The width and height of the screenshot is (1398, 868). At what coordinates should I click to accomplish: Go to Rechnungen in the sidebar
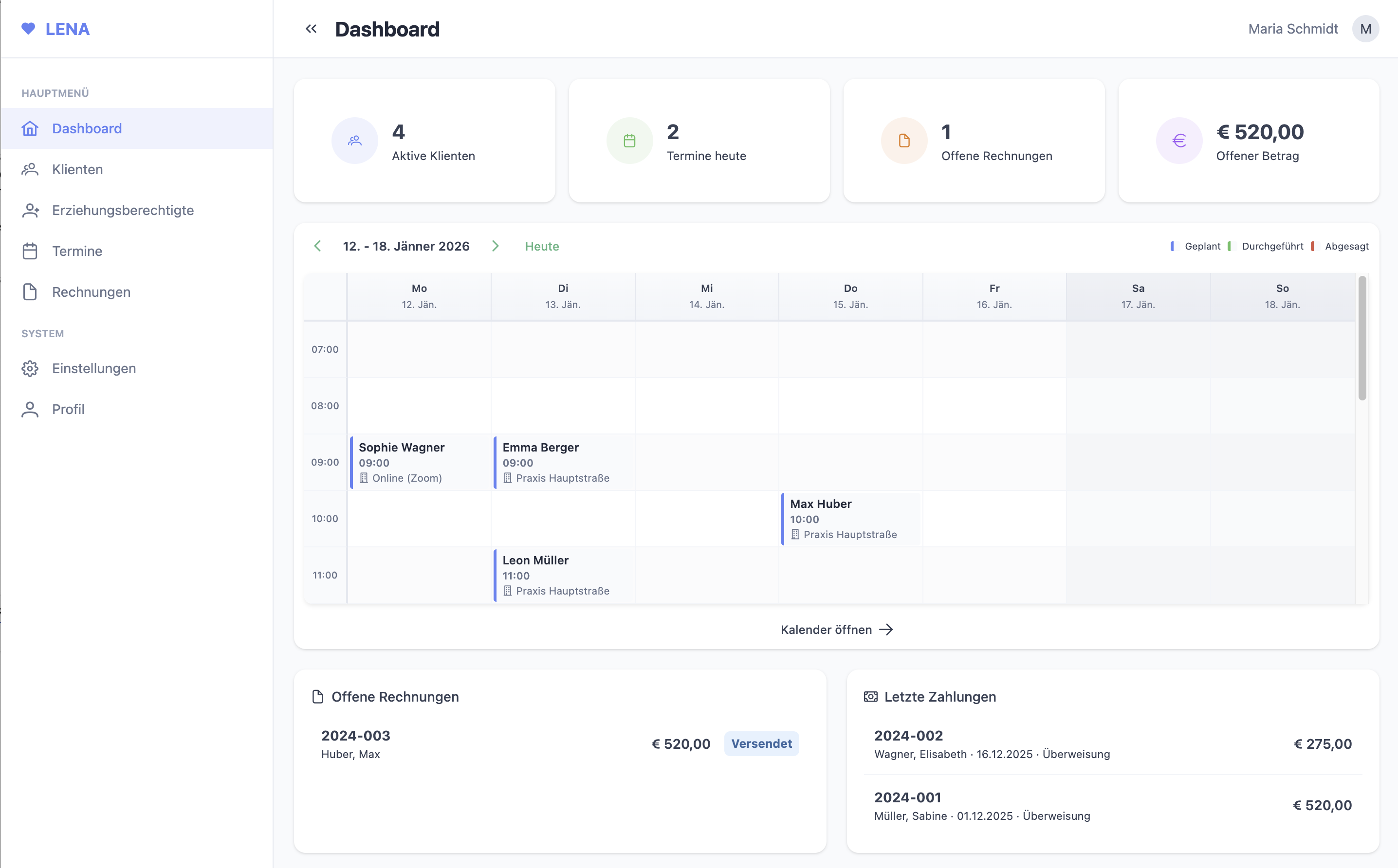point(91,291)
